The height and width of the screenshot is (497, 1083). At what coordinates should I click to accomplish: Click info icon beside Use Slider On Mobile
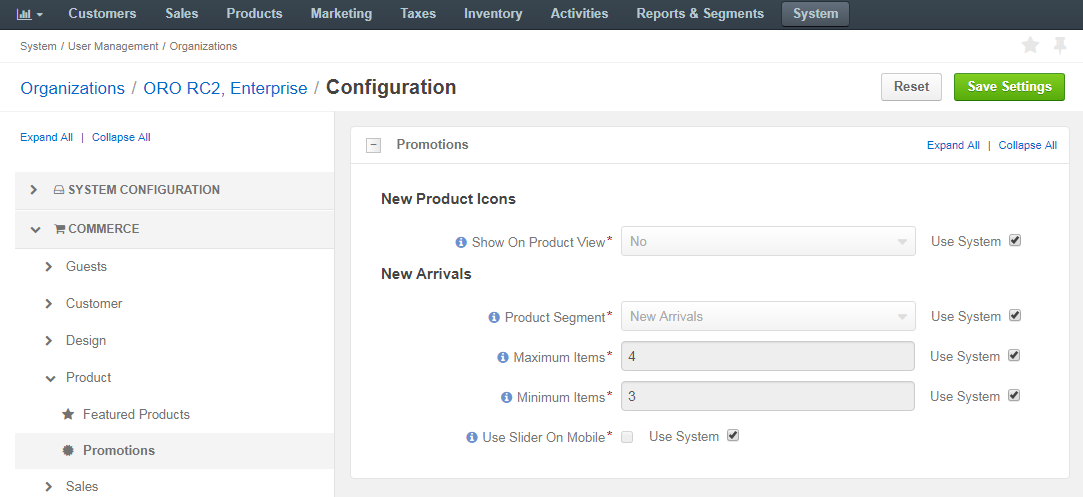[x=472, y=438]
